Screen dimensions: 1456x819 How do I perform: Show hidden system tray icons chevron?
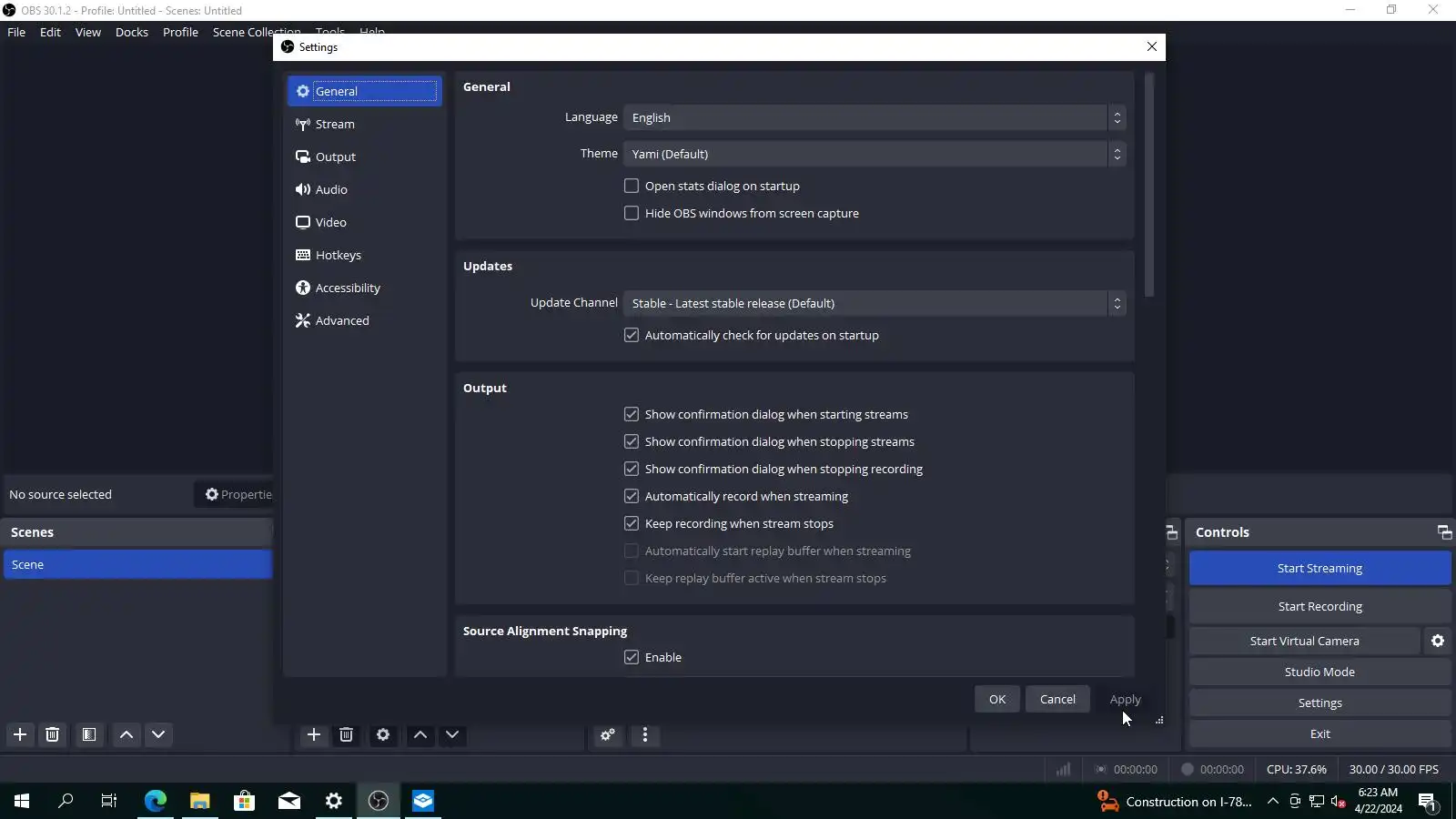coord(1273,802)
